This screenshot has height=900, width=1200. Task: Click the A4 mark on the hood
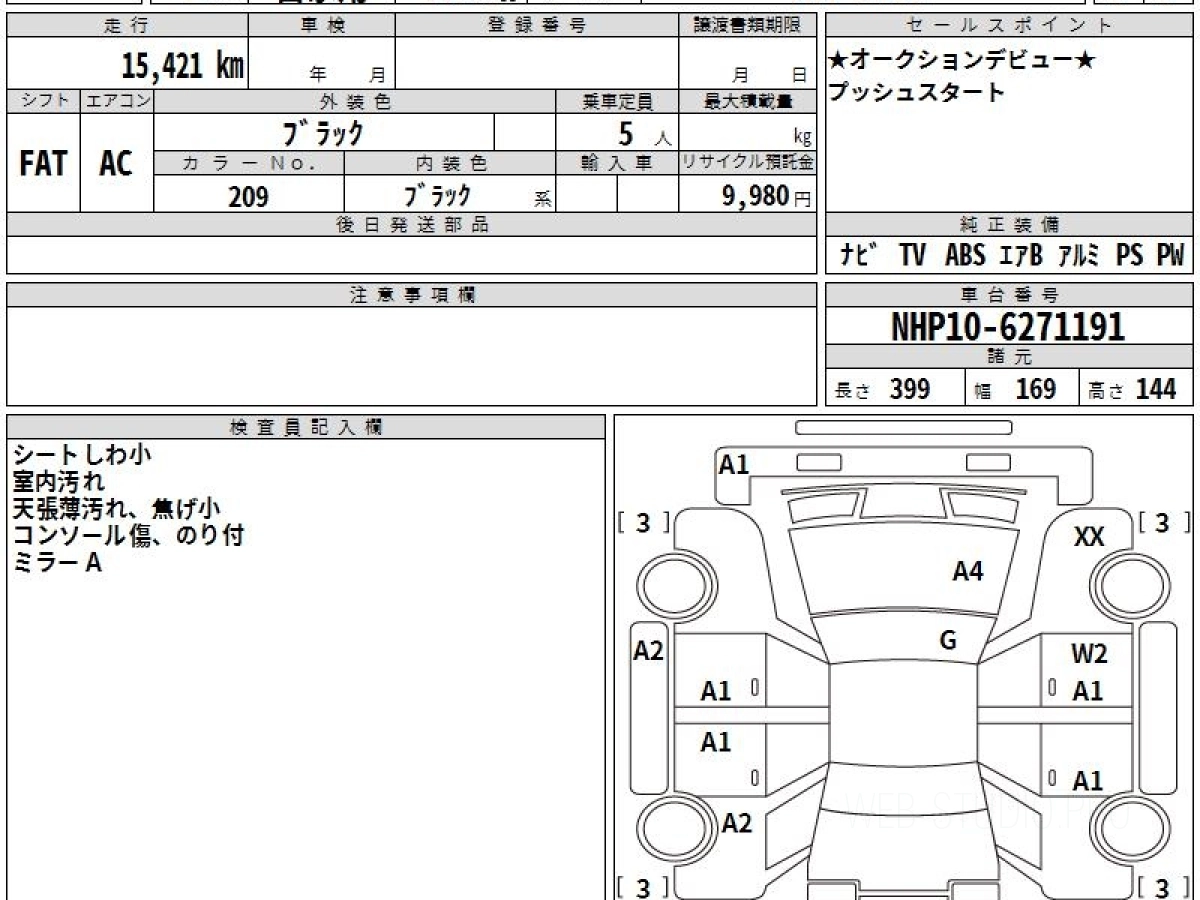pyautogui.click(x=968, y=572)
